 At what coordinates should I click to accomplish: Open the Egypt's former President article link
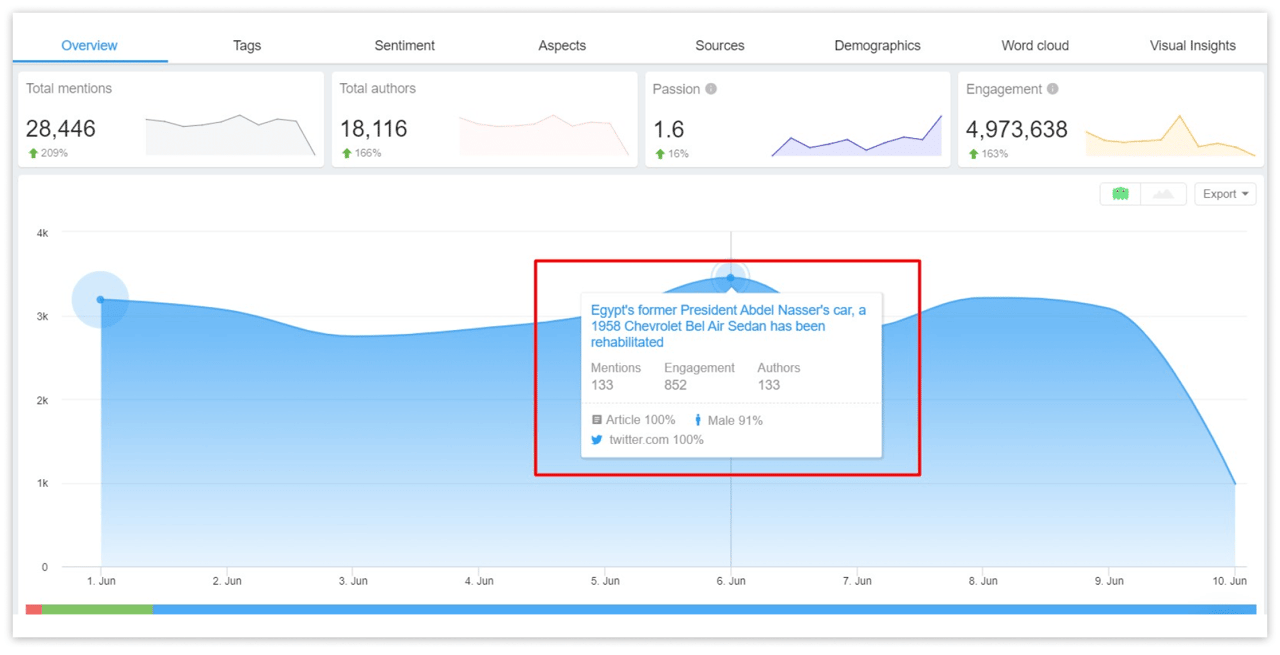pyautogui.click(x=728, y=326)
